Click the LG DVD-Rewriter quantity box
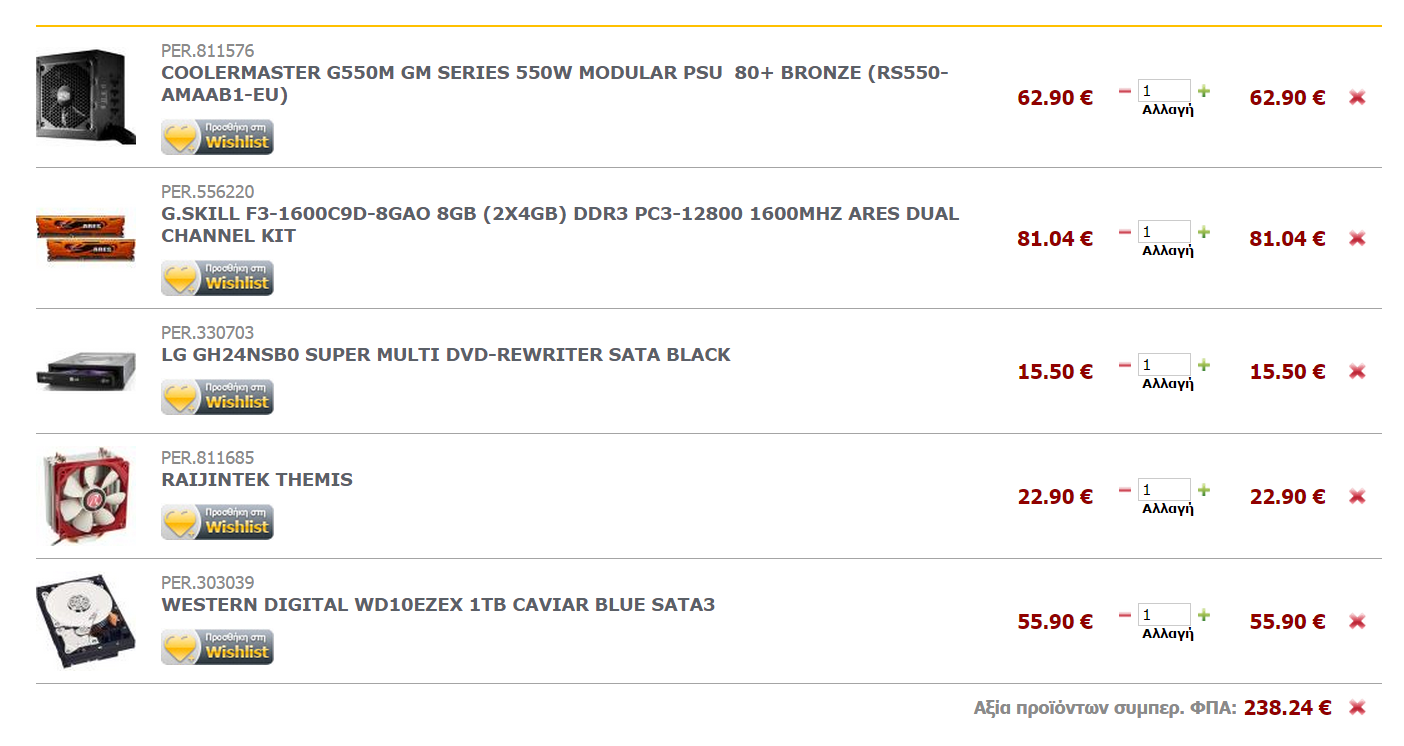Image resolution: width=1404 pixels, height=746 pixels. pos(1164,364)
